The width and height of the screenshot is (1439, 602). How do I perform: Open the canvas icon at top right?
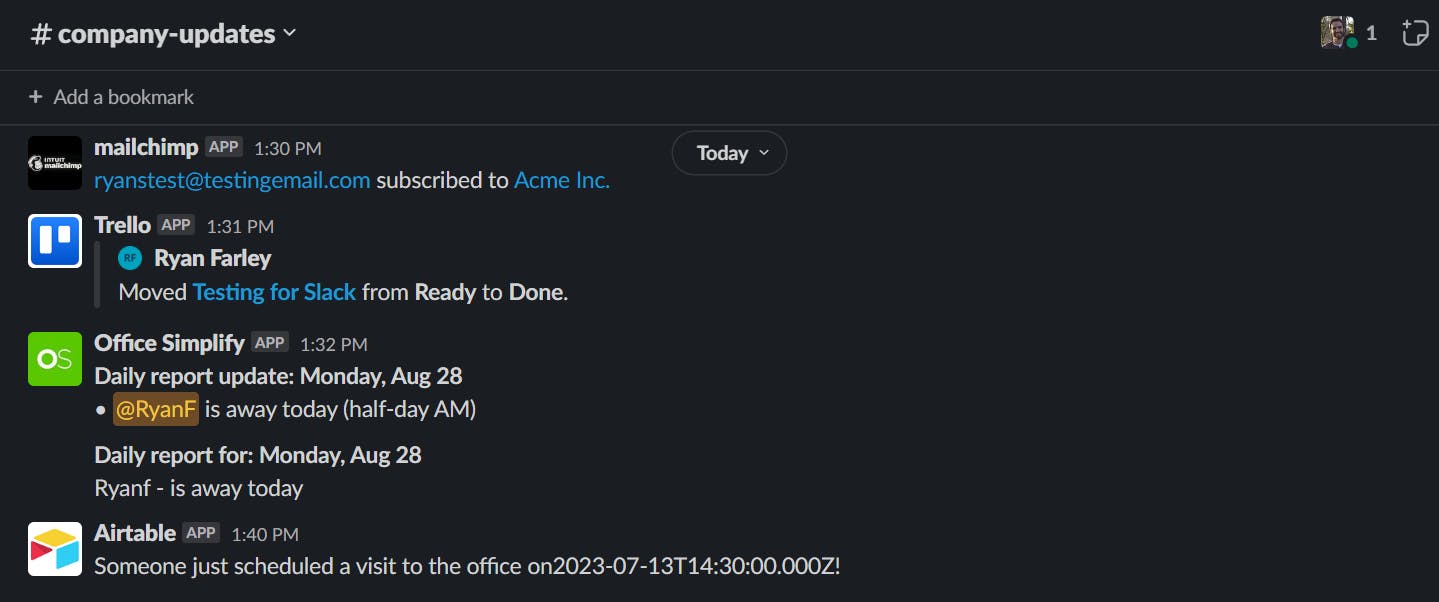tap(1414, 33)
